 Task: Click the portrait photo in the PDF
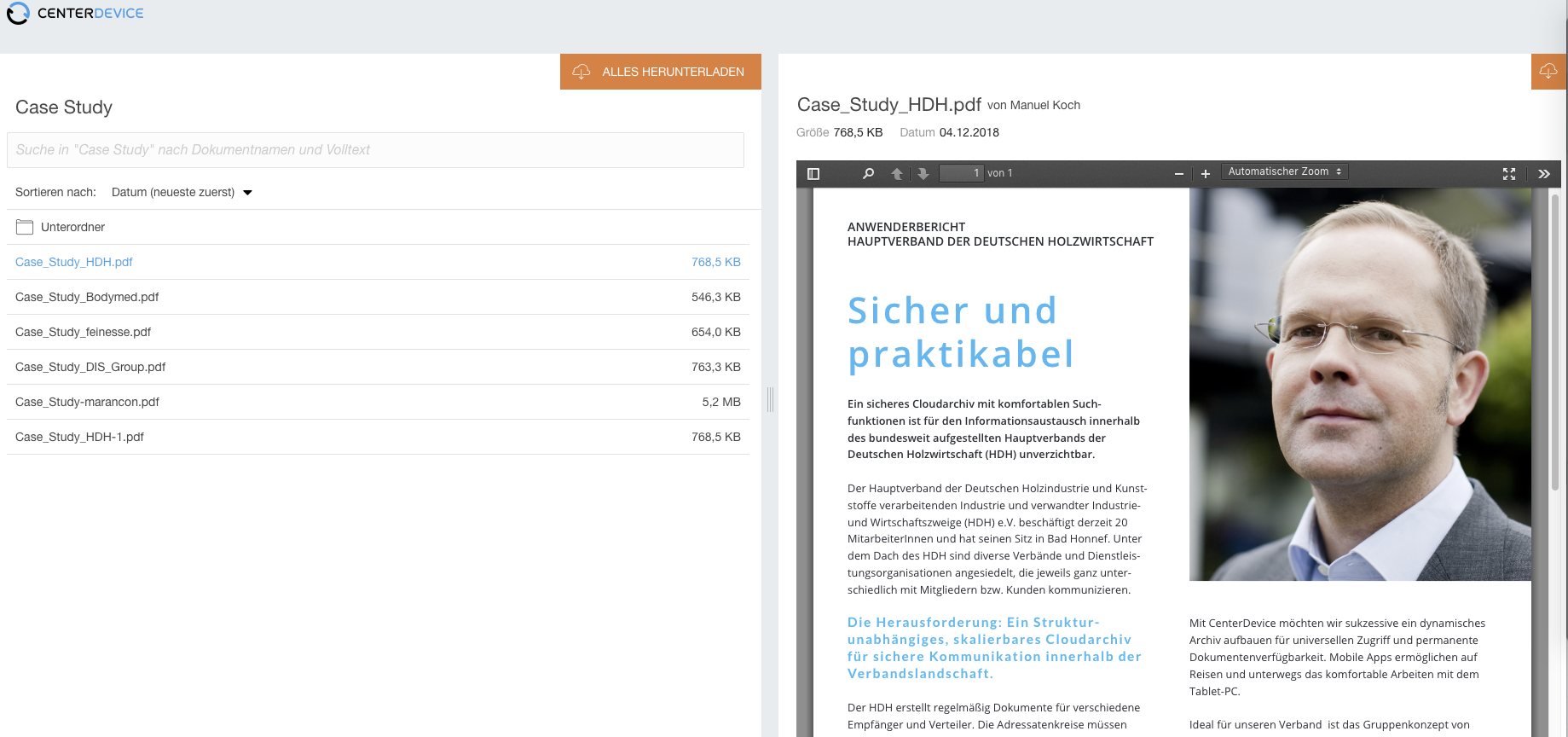click(x=1360, y=385)
